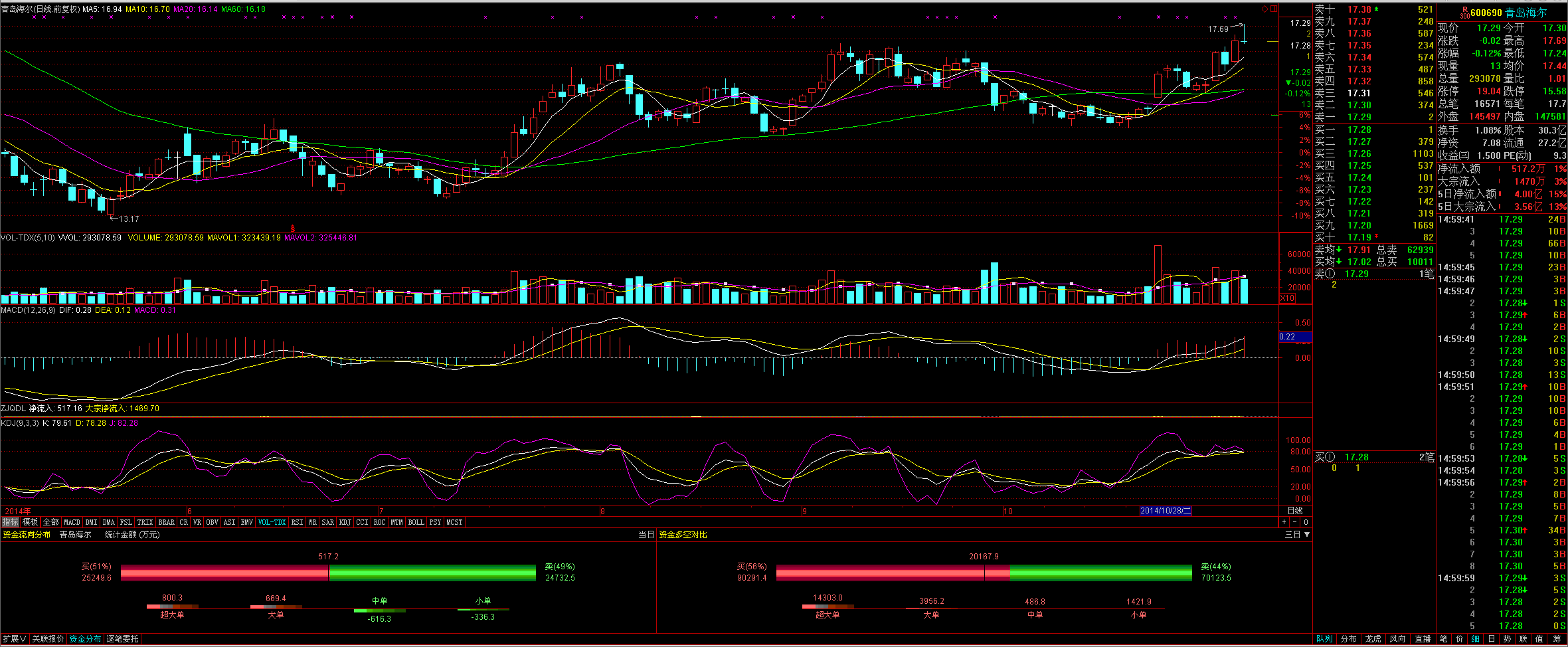Screen dimensions: 1568x647
Task: Select the BOLL indicator tab
Action: click(x=416, y=522)
